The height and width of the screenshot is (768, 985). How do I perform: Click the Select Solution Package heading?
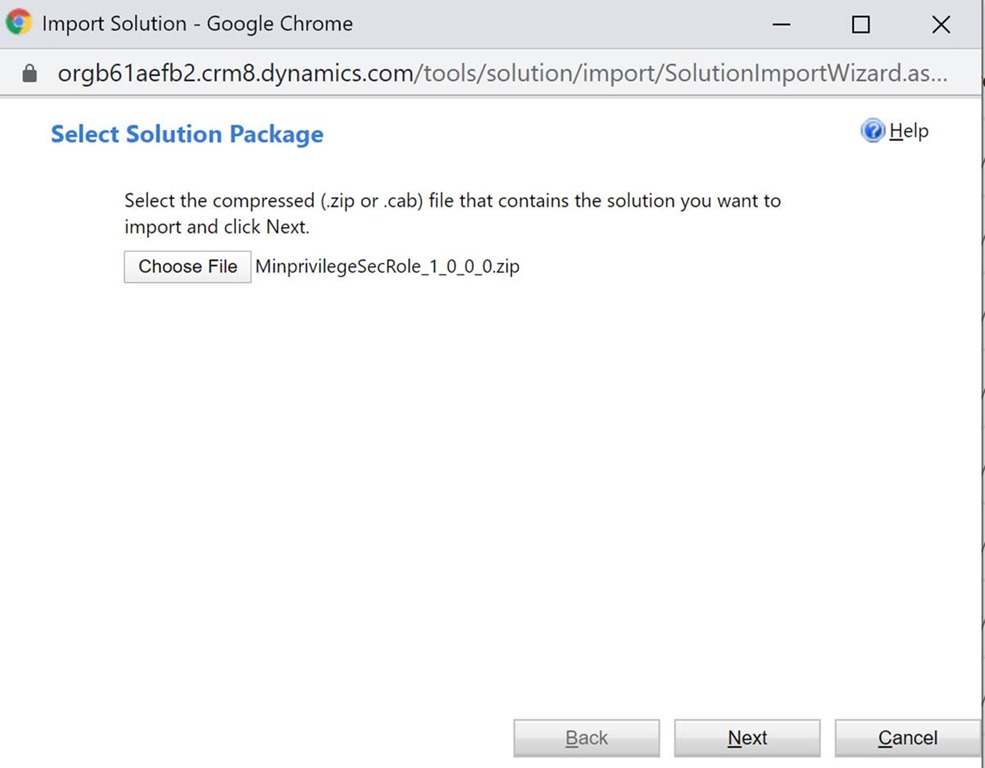tap(187, 134)
